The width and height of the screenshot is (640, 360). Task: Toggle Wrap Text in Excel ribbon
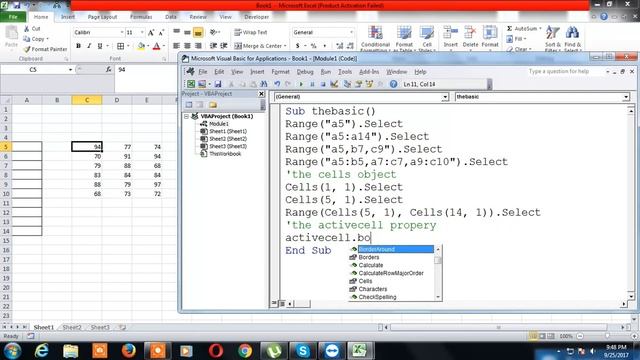(x=251, y=32)
